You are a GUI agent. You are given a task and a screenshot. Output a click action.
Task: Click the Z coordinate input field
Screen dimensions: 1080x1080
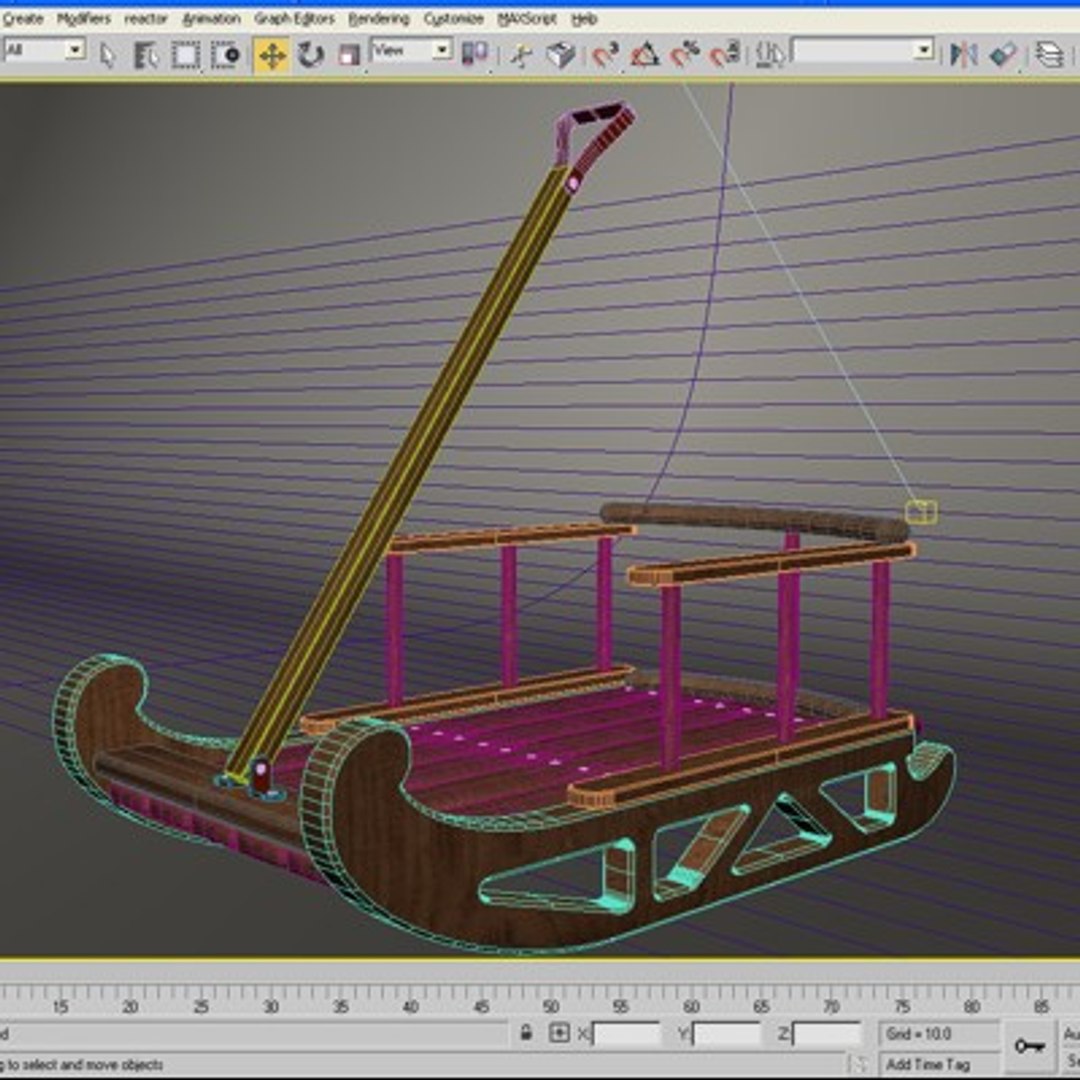[827, 1033]
